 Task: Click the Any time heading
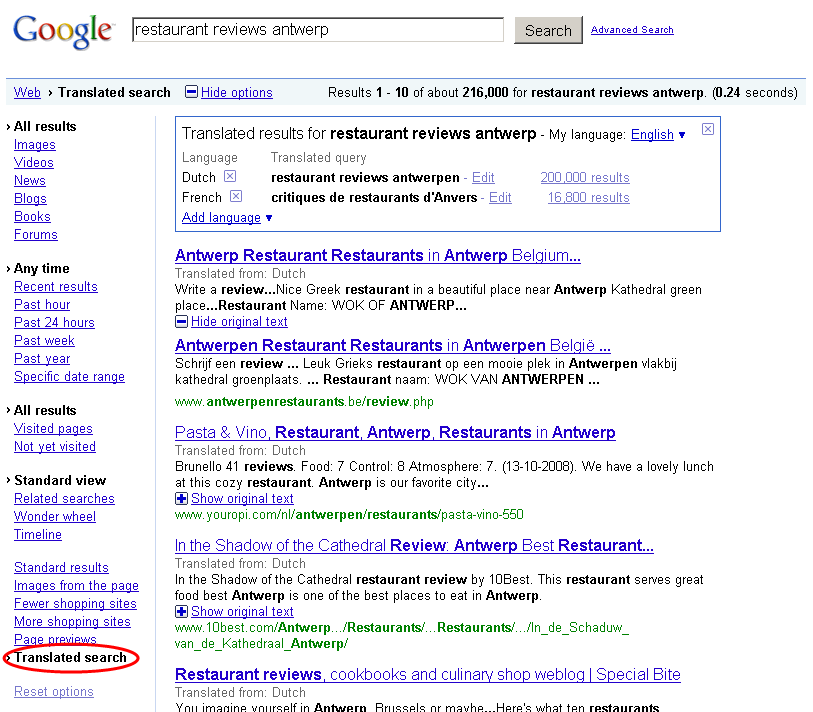[x=41, y=269]
